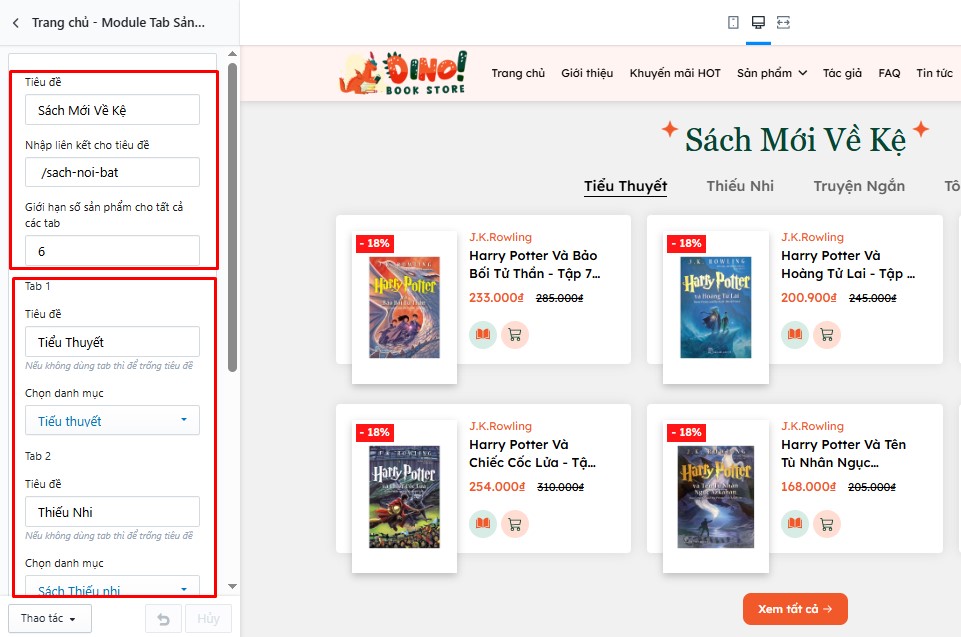
Task: Switch to desktop preview icon
Action: 758,23
